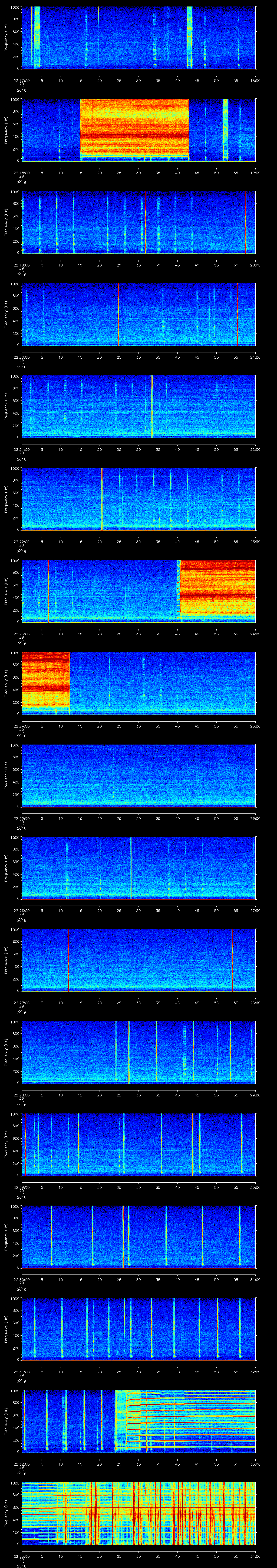Pick the spectrogram panel starting at 22:20:00
277x1568 pixels.
139,315
